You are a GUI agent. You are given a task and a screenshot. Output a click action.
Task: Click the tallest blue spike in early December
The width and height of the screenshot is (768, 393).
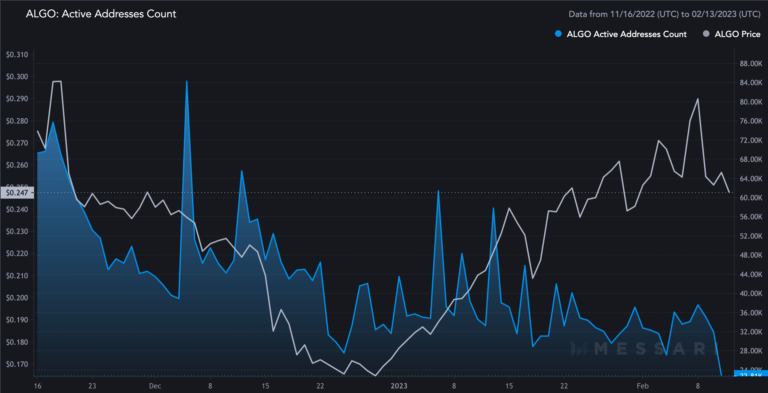(187, 82)
